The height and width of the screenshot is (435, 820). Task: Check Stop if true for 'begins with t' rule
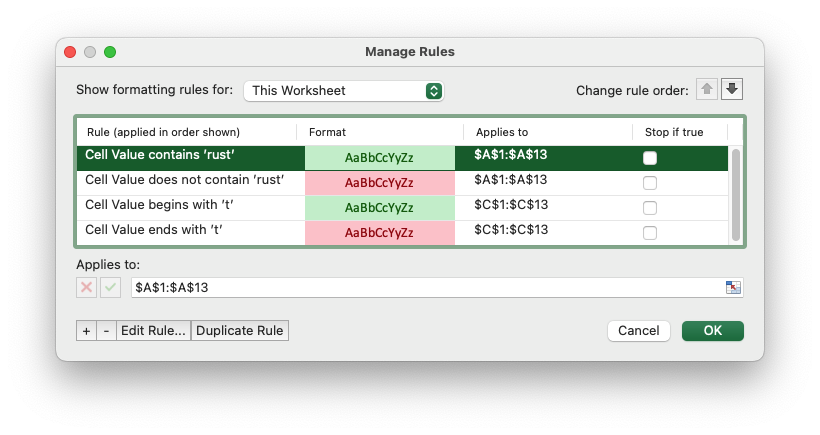pyautogui.click(x=650, y=208)
